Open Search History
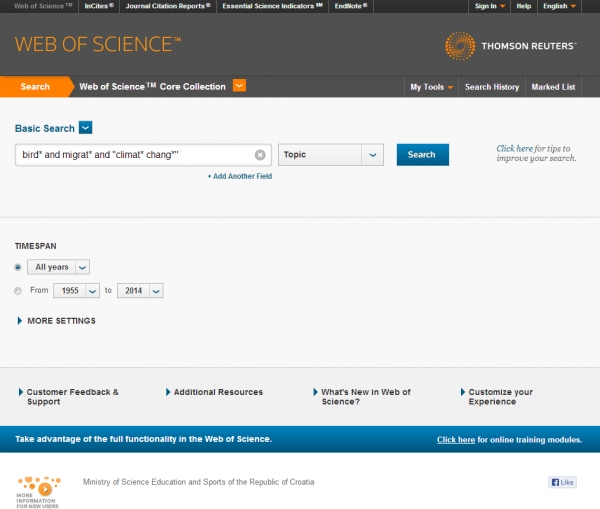Image resolution: width=600 pixels, height=509 pixels. [492, 87]
